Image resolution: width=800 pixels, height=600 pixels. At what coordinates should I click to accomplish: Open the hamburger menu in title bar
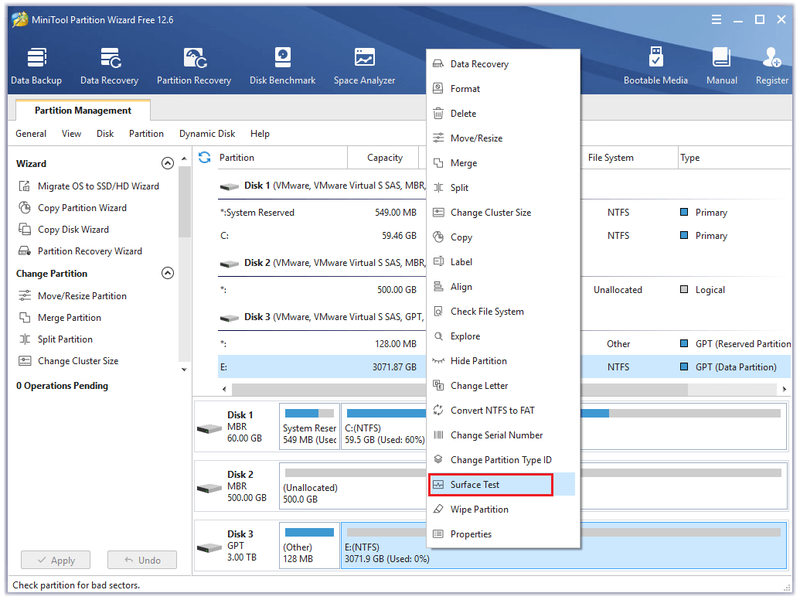tap(716, 19)
